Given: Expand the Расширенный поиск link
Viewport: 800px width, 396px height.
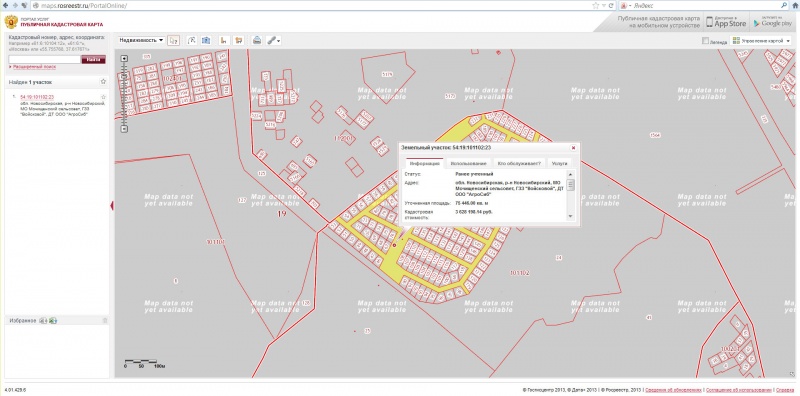Looking at the screenshot, I should (34, 67).
